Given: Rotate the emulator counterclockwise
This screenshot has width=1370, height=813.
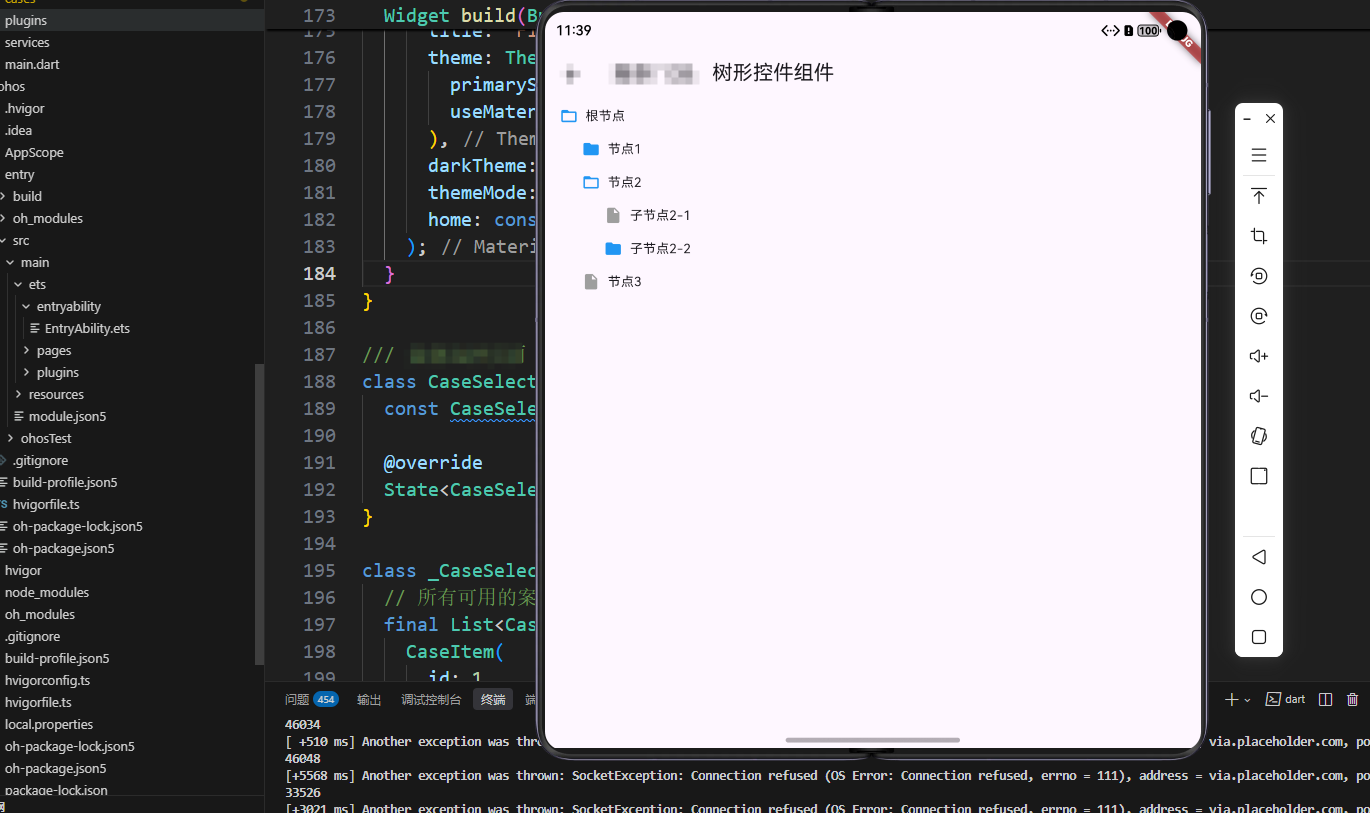Looking at the screenshot, I should [x=1258, y=275].
